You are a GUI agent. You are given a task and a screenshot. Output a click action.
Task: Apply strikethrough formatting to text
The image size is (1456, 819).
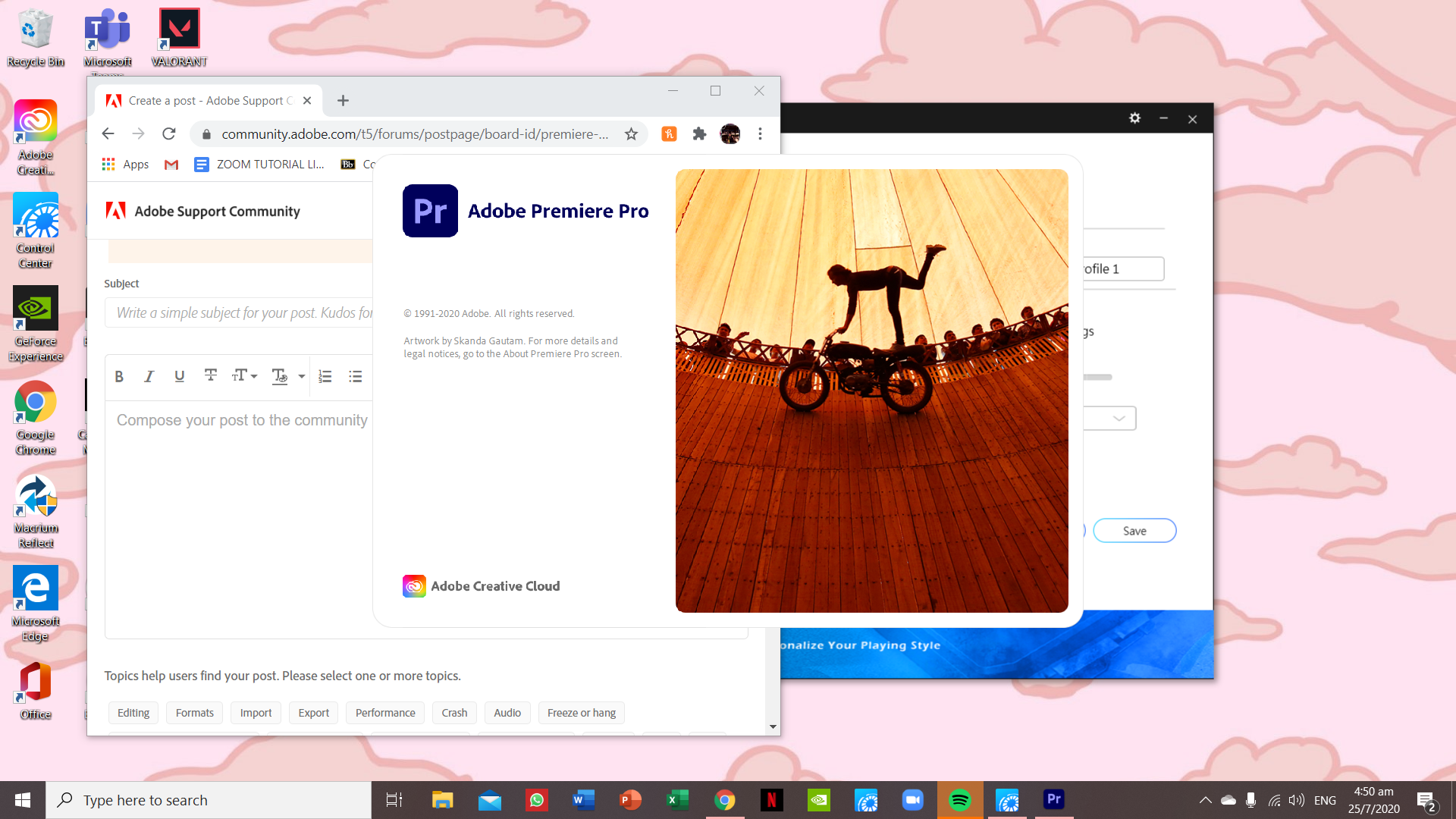tap(211, 375)
